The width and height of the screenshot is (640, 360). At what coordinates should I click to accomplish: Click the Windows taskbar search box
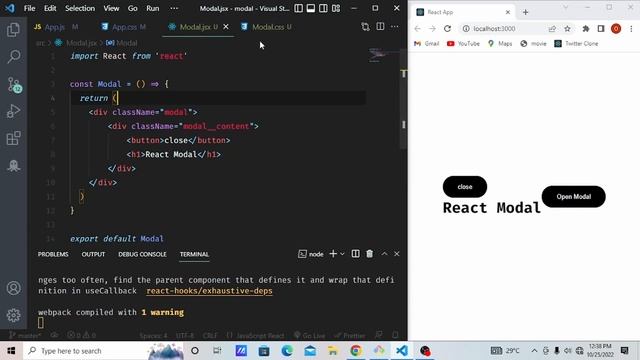[x=104, y=351]
